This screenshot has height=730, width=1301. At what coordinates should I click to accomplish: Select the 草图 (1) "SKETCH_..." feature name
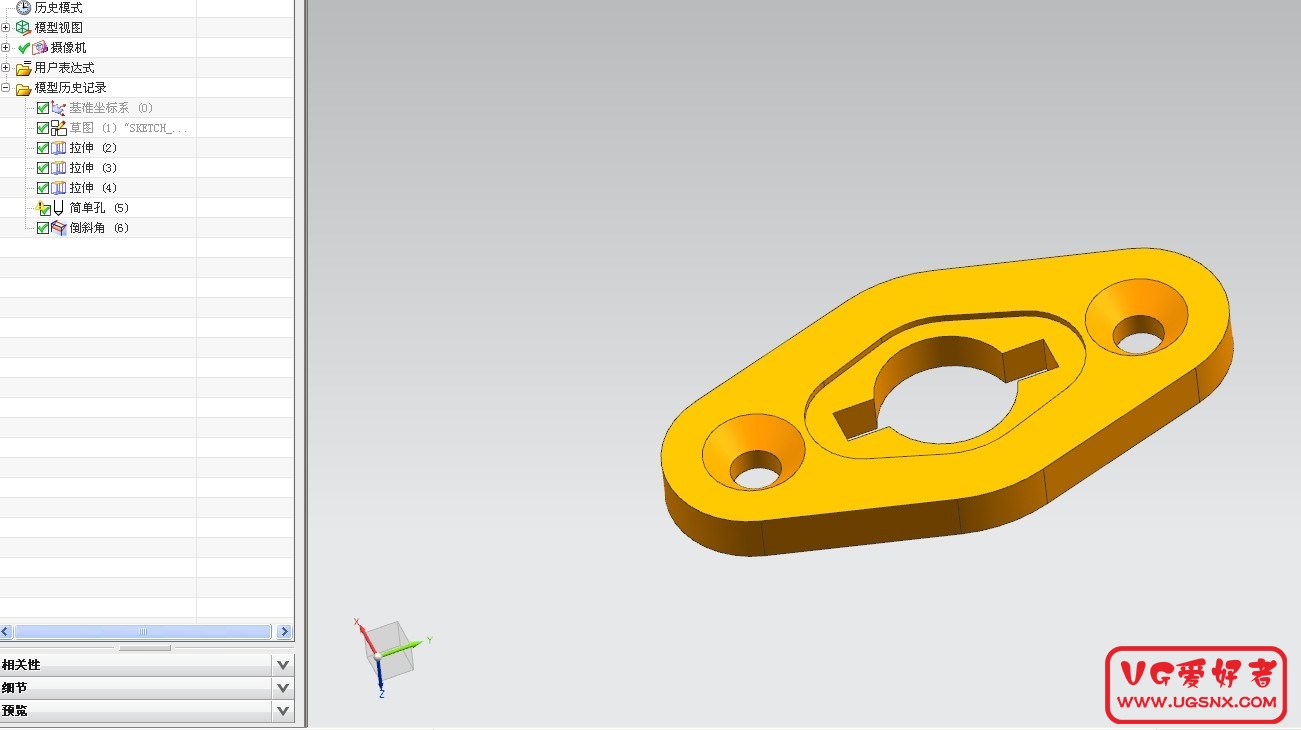click(x=128, y=127)
